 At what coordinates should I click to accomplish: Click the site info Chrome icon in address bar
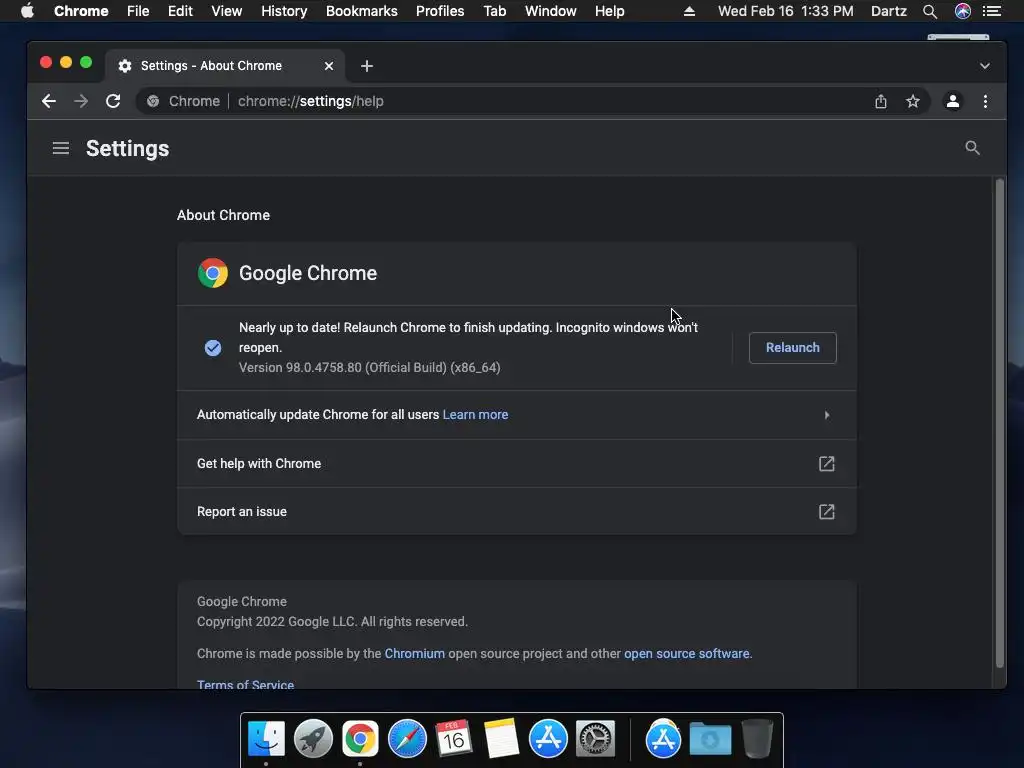(x=153, y=101)
